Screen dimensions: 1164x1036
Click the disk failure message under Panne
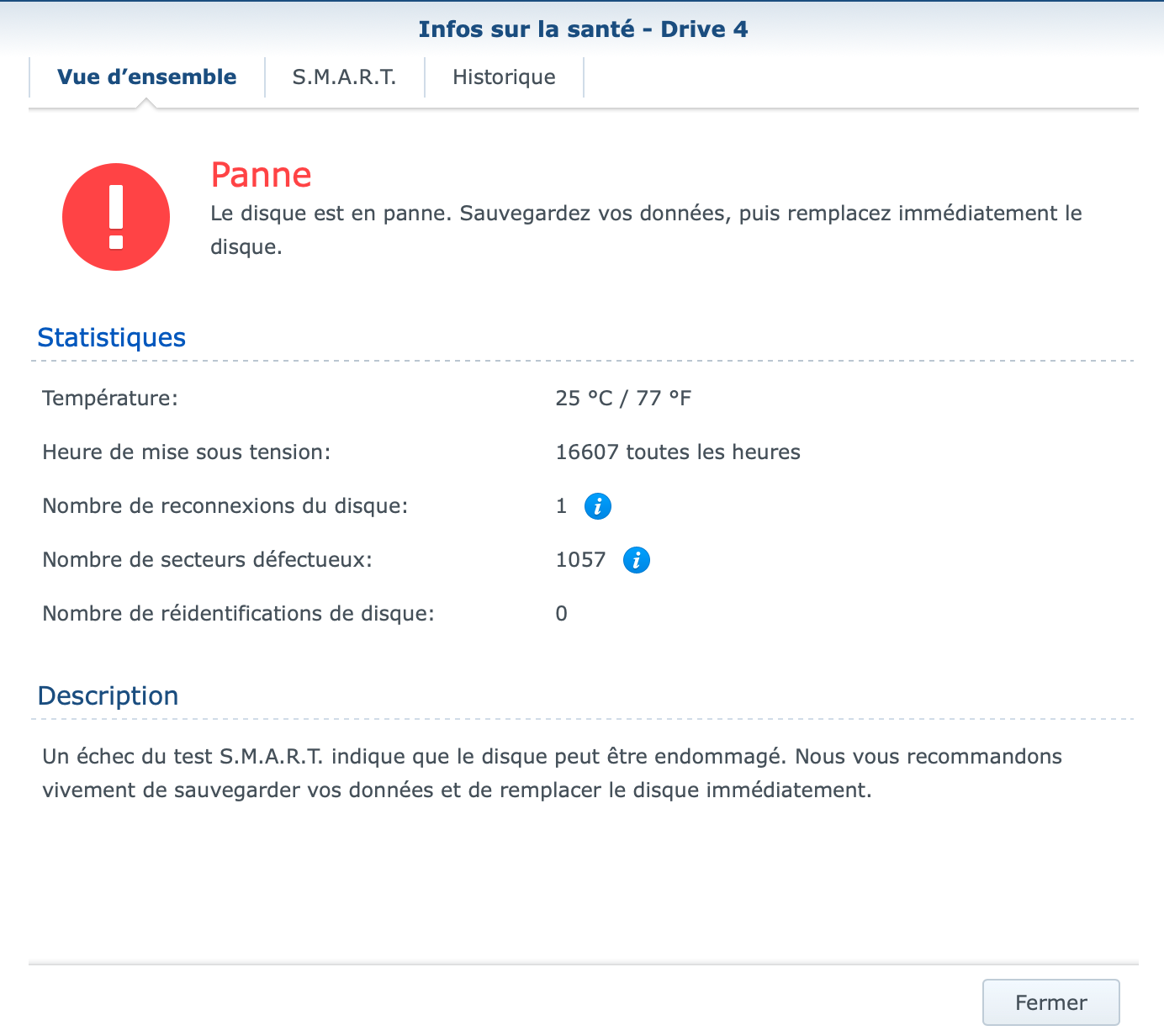coord(645,230)
